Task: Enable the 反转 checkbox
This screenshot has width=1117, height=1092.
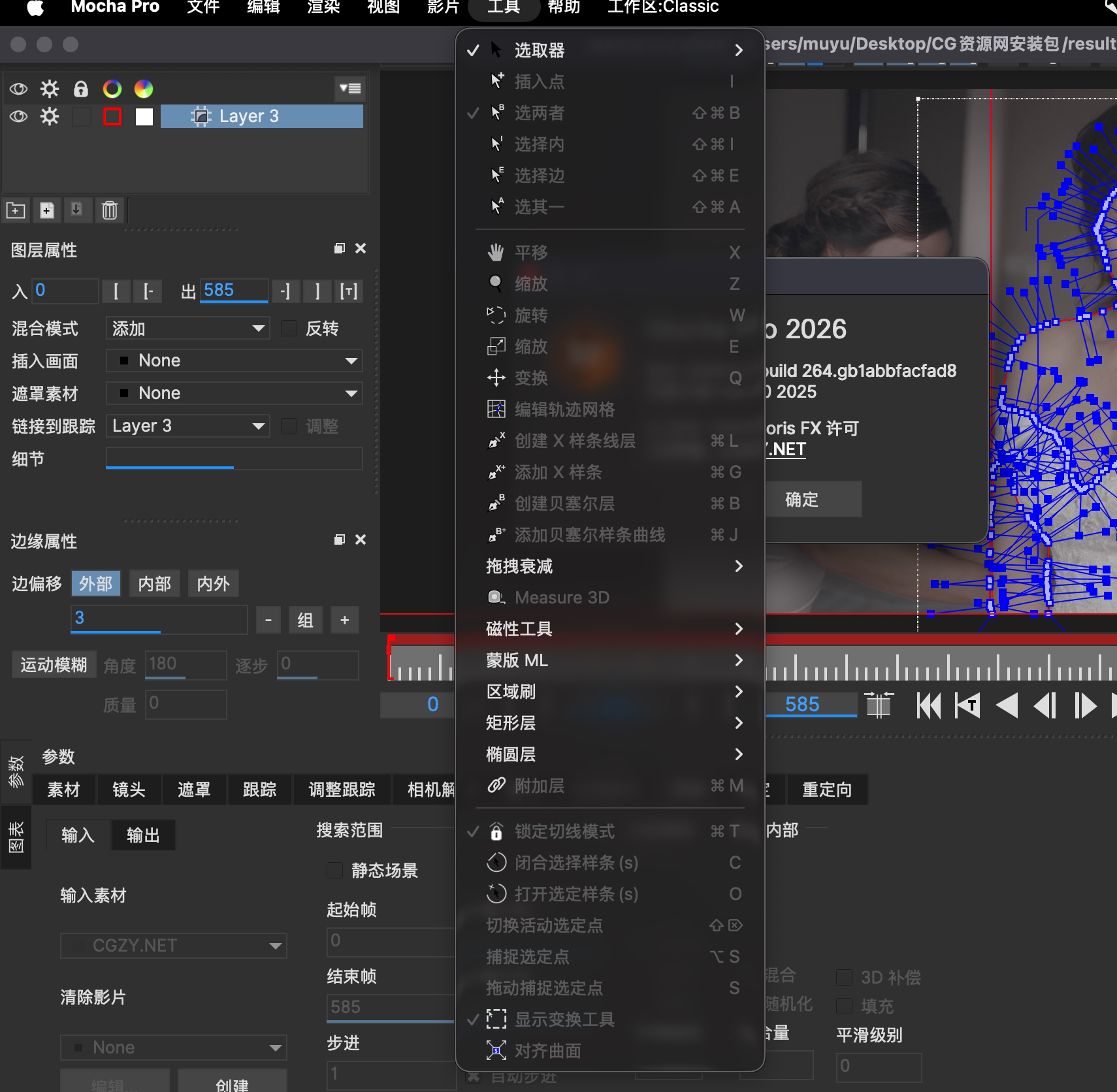Action: point(288,328)
